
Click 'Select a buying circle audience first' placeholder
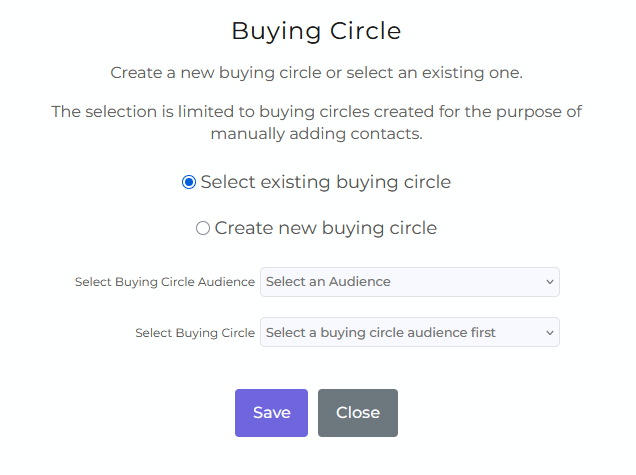coord(380,333)
